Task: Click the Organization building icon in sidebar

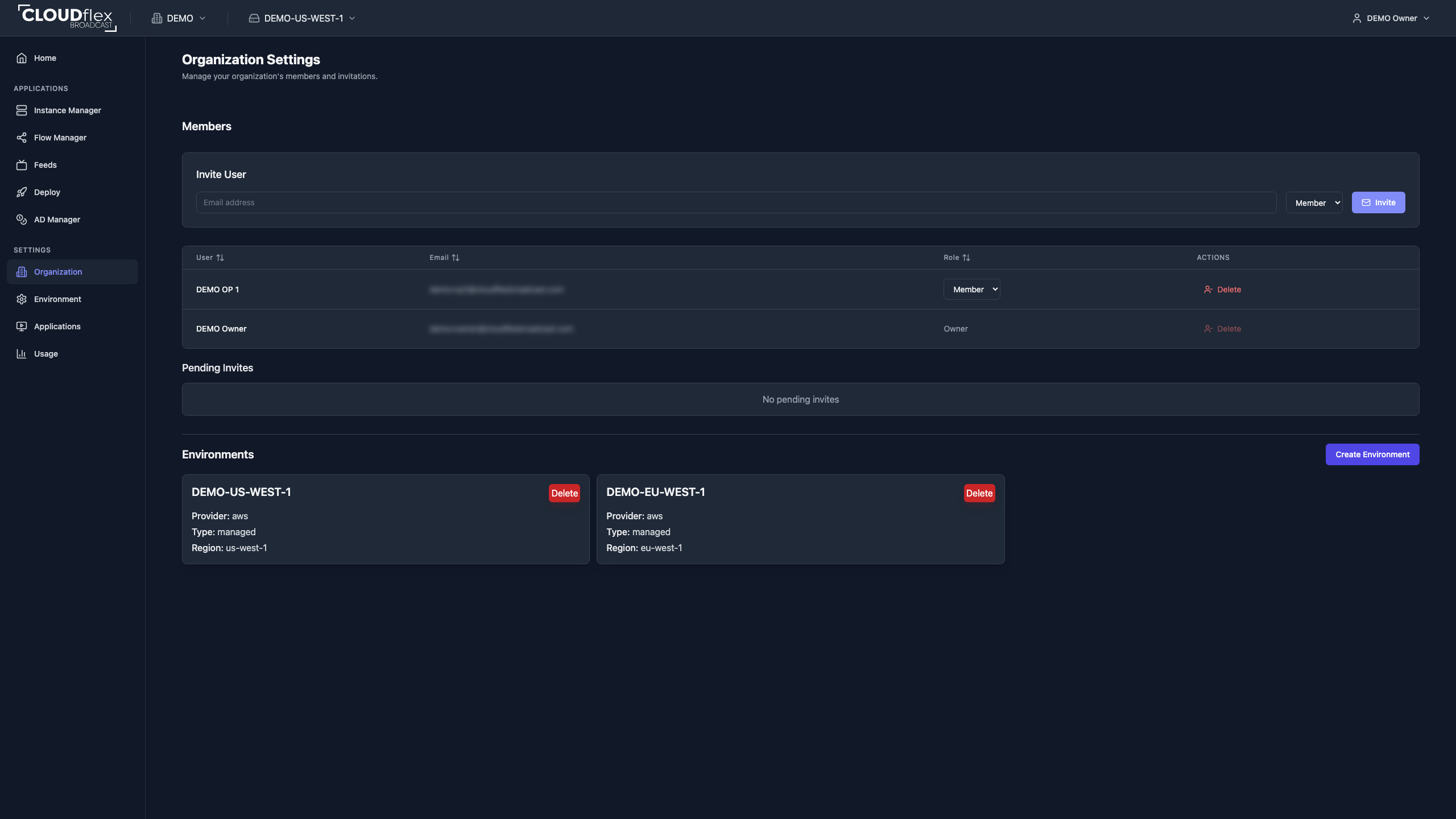Action: pyautogui.click(x=22, y=272)
